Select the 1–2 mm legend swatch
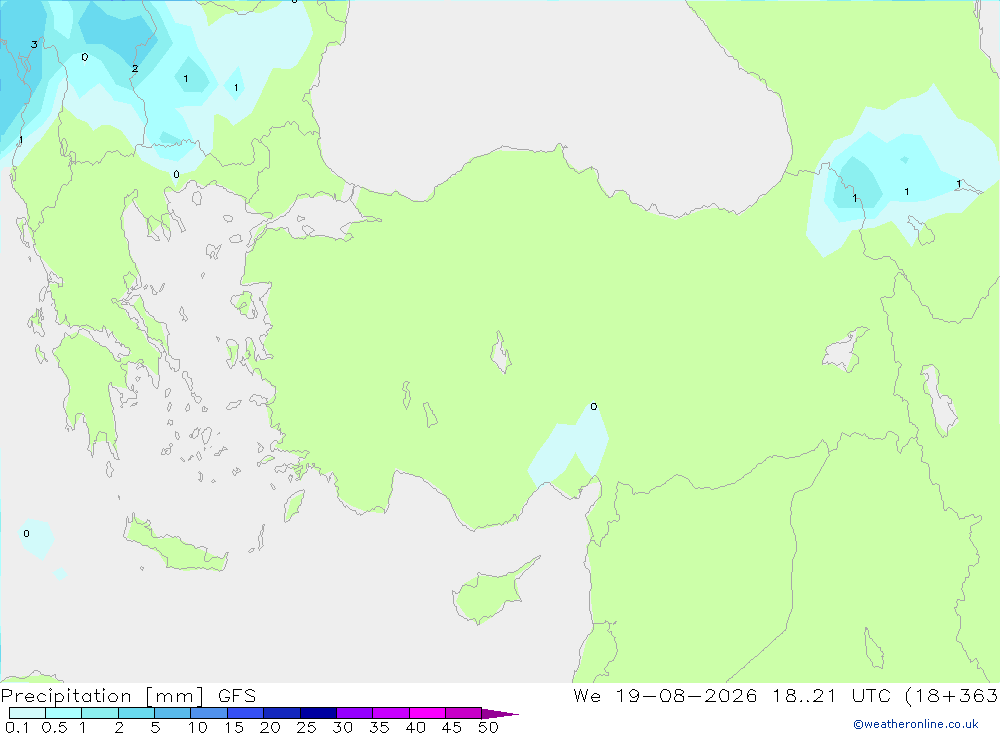 [x=99, y=713]
